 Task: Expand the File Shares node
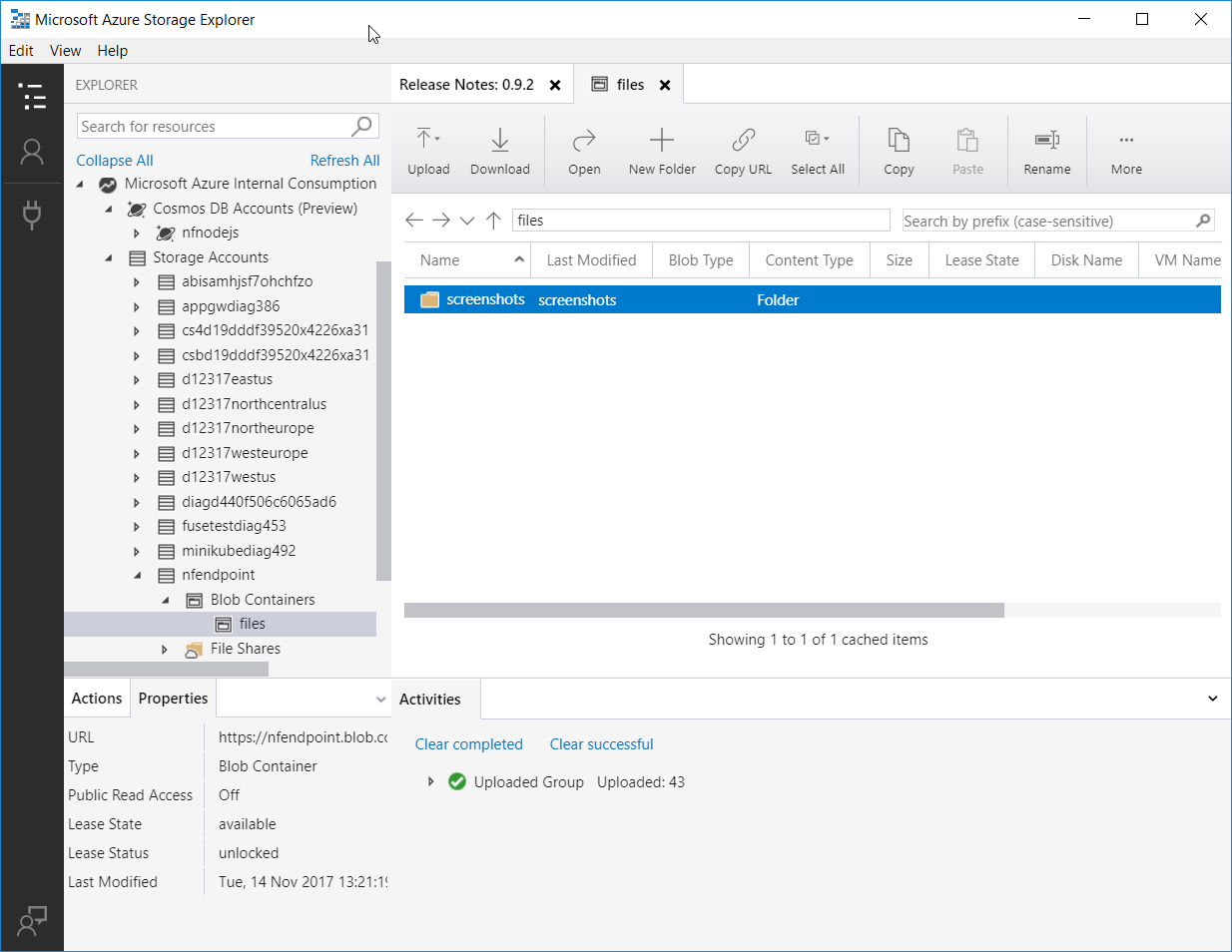(x=166, y=649)
